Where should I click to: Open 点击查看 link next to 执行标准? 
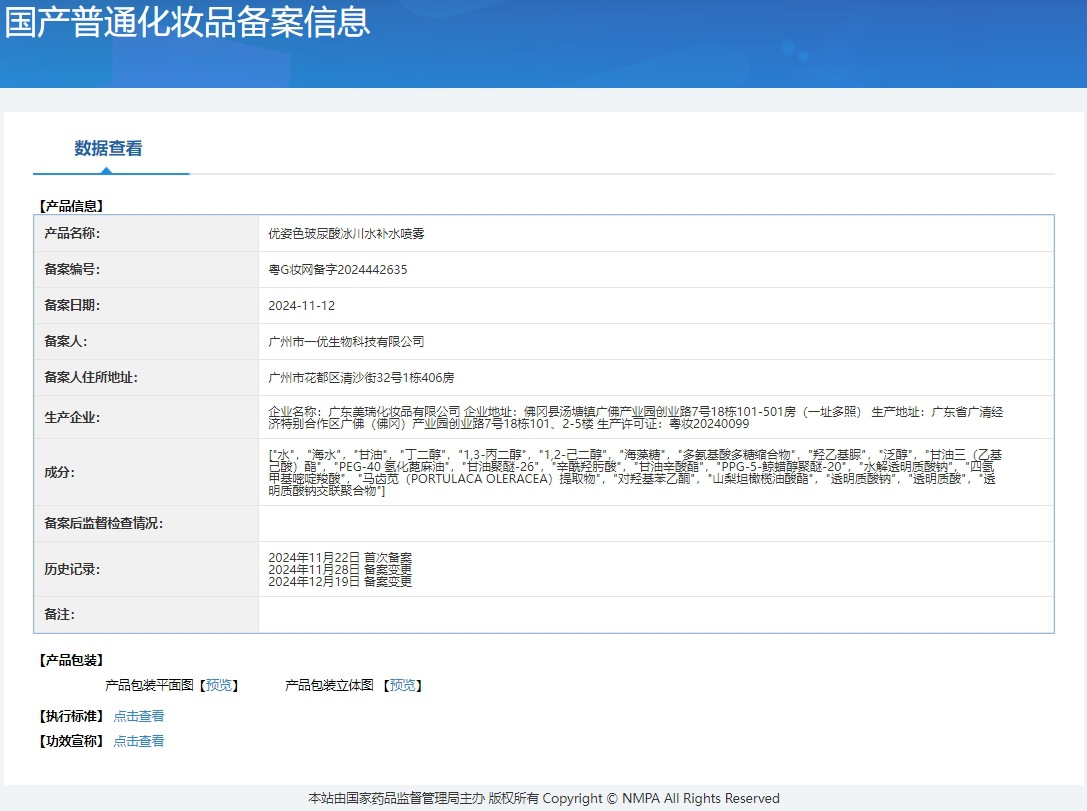click(139, 716)
